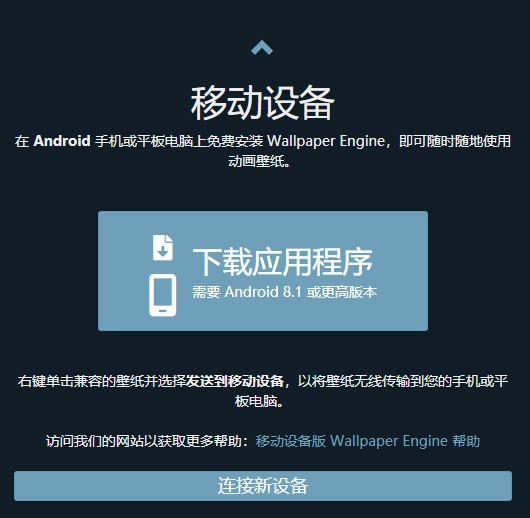Click the 连接新设备 button

click(x=263, y=486)
